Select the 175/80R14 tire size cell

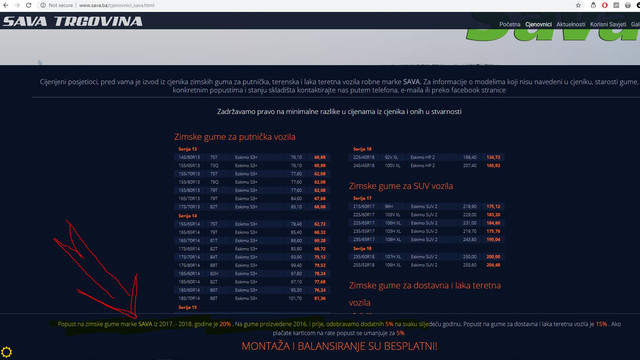(189, 265)
